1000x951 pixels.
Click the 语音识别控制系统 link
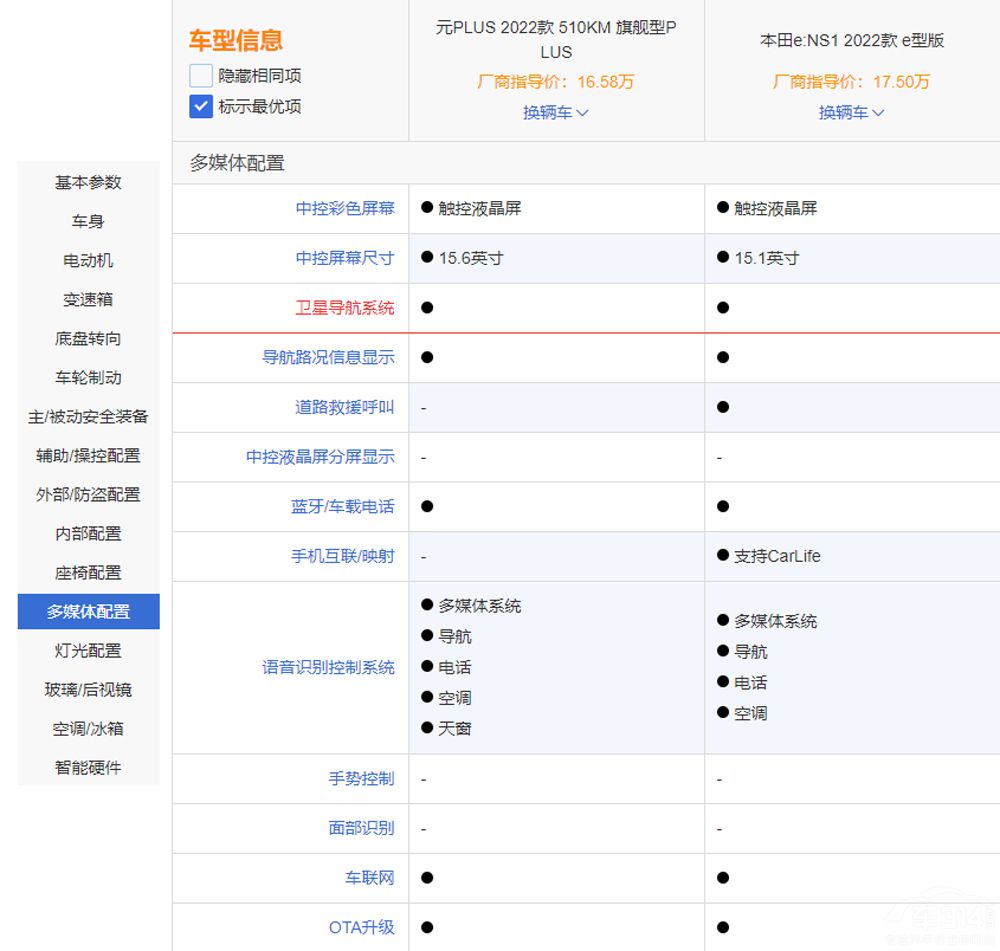click(x=329, y=667)
